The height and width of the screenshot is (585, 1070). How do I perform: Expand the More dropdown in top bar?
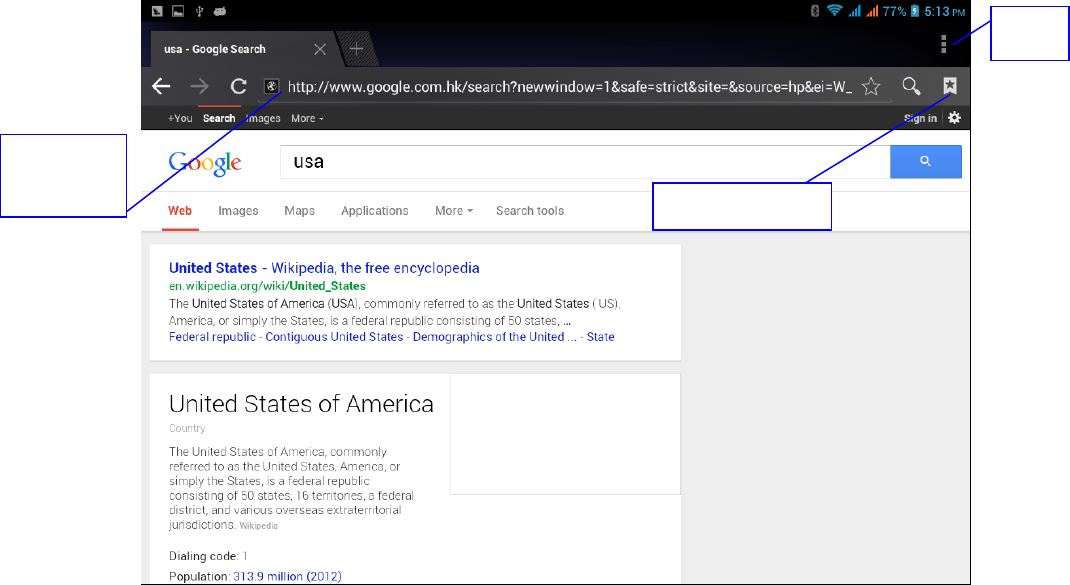307,118
